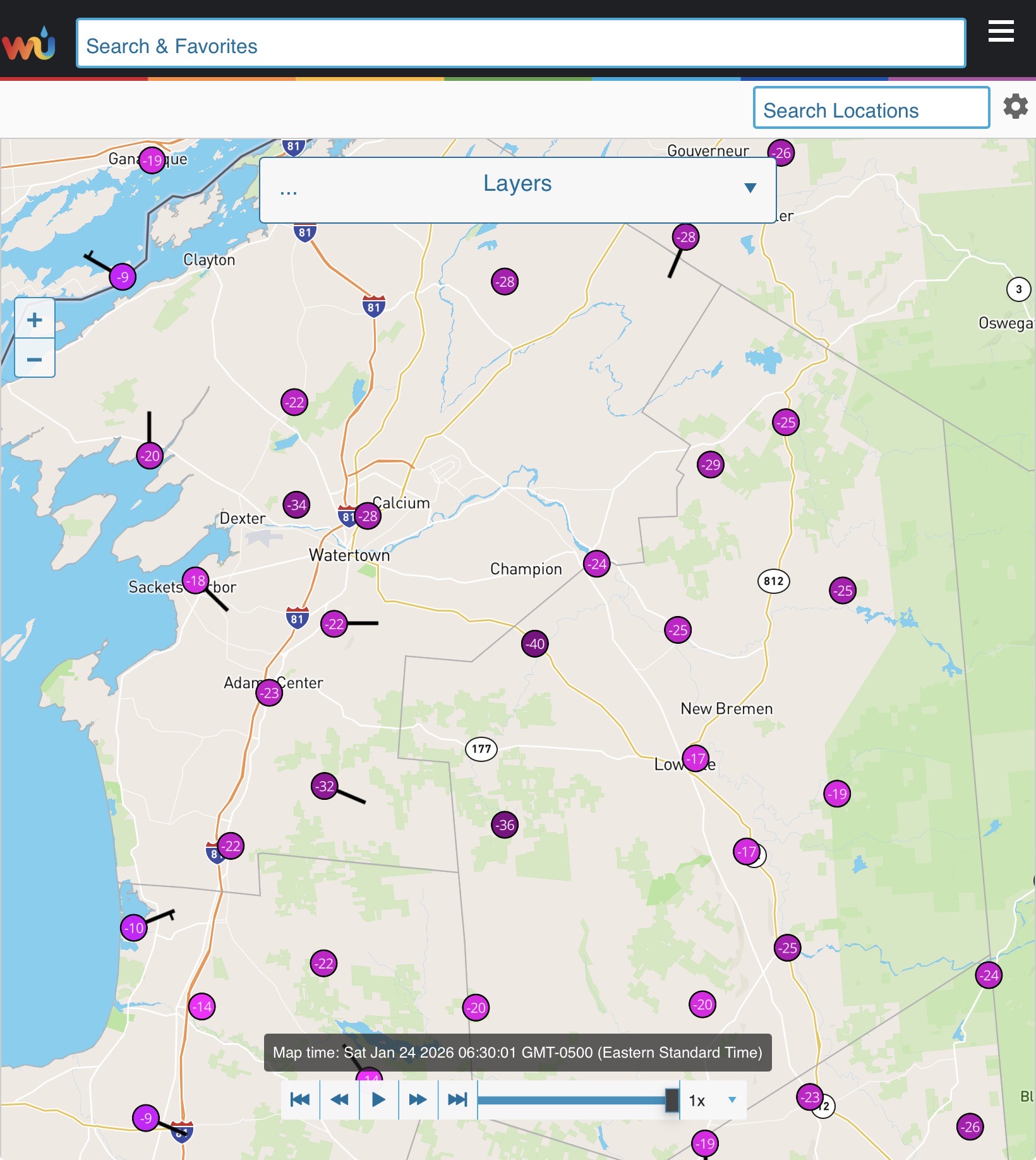This screenshot has width=1036, height=1160.
Task: Open the hamburger main menu
Action: tap(1001, 31)
